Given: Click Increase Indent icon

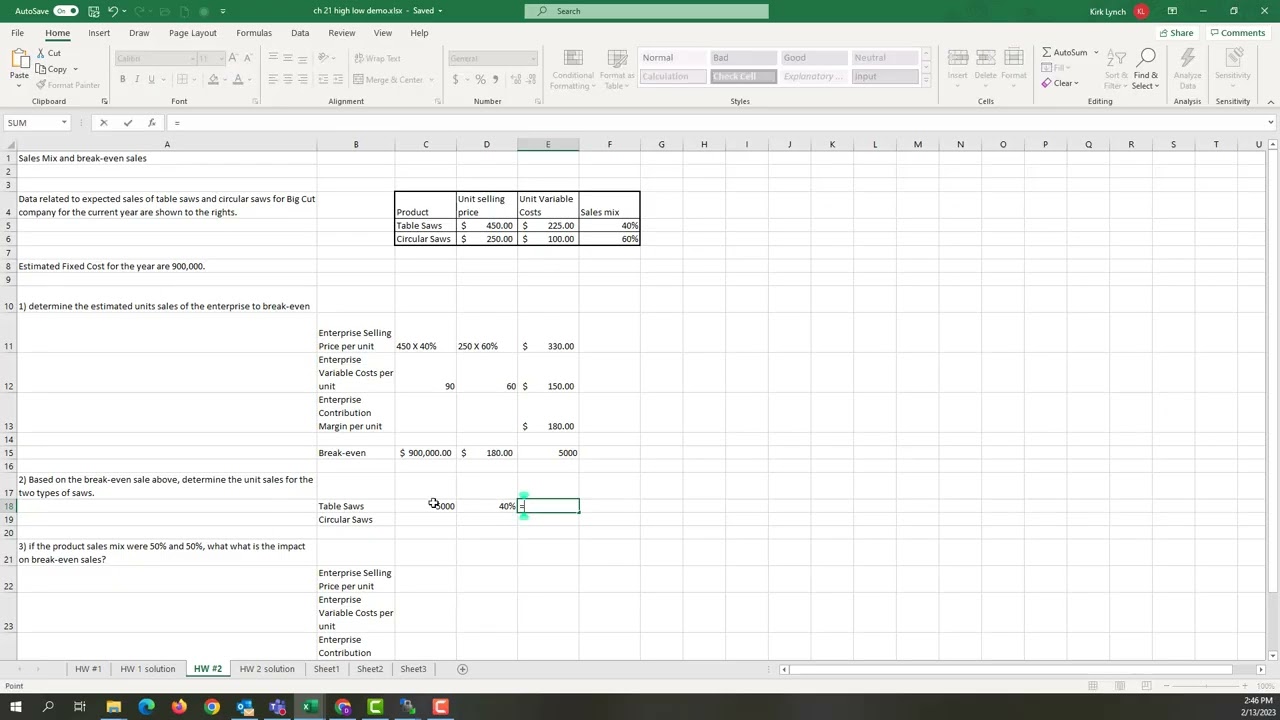Looking at the screenshot, I should [337, 80].
